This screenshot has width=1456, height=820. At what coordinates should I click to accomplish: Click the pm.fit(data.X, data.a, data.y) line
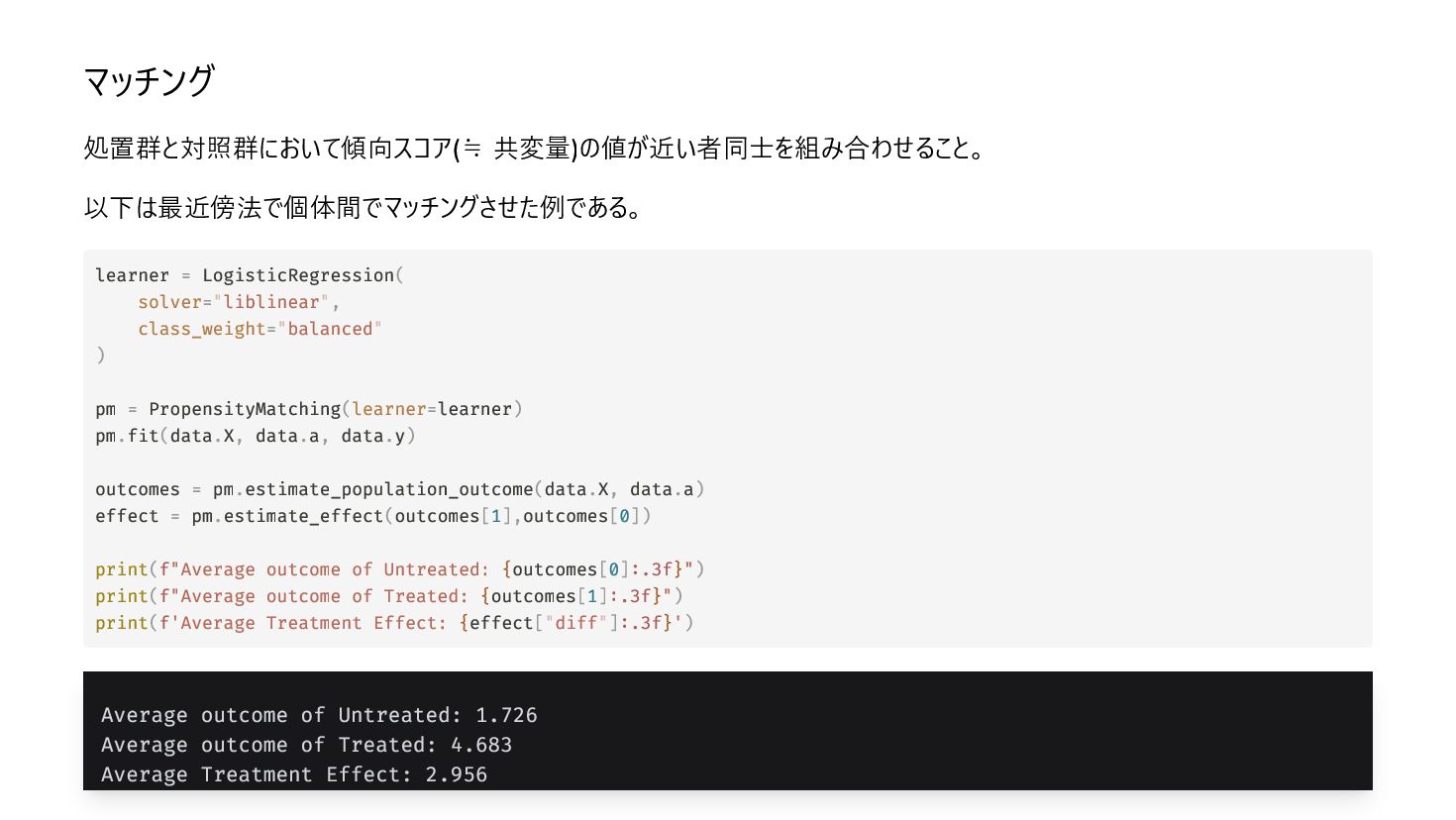click(256, 436)
